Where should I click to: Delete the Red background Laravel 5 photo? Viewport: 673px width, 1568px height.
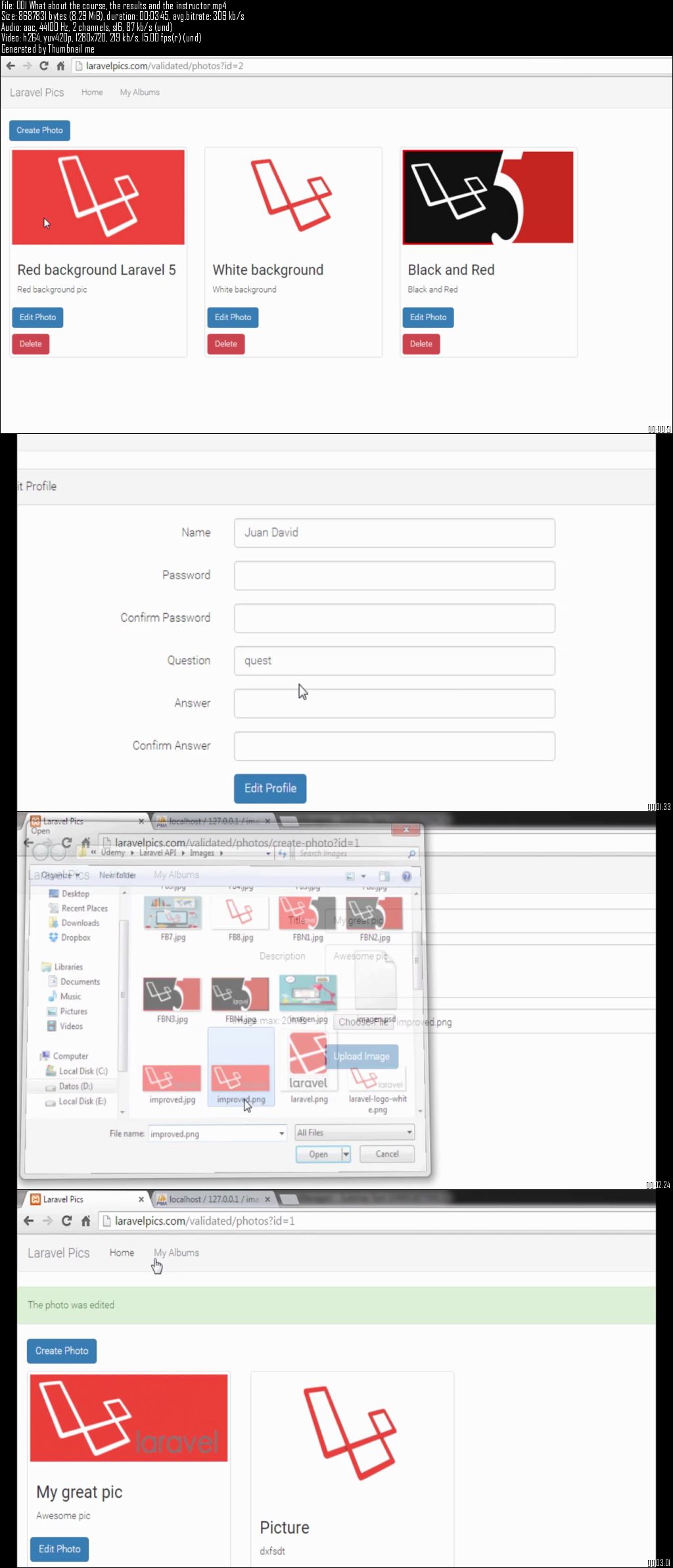tap(30, 344)
